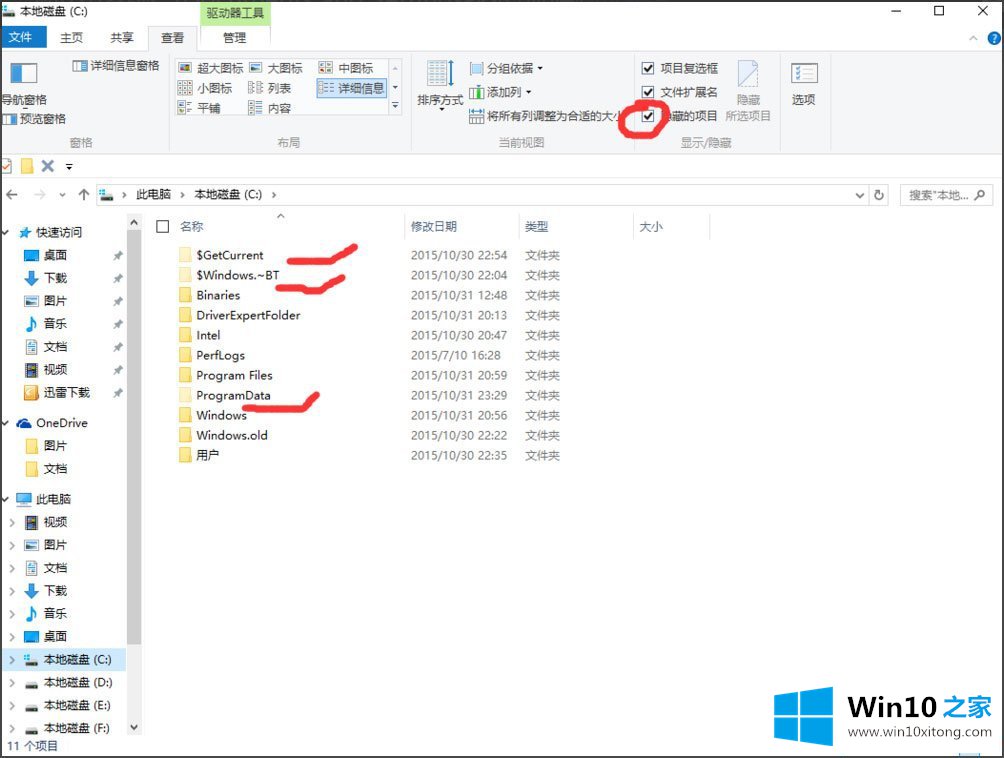Image resolution: width=1004 pixels, height=758 pixels.
Task: Click the up-arrow navigation button
Action: [x=84, y=195]
